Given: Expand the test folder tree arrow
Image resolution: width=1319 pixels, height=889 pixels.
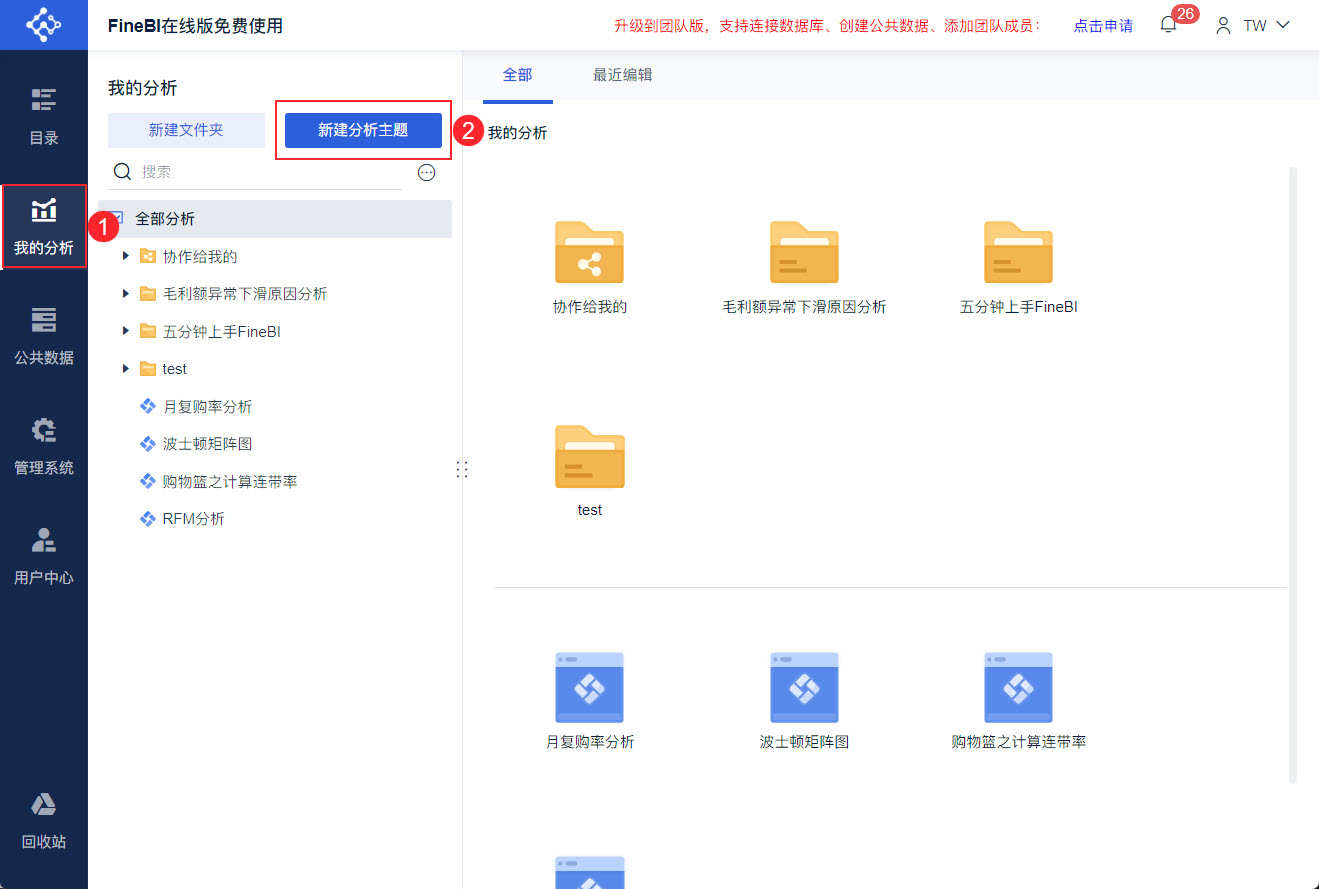Looking at the screenshot, I should pos(126,369).
